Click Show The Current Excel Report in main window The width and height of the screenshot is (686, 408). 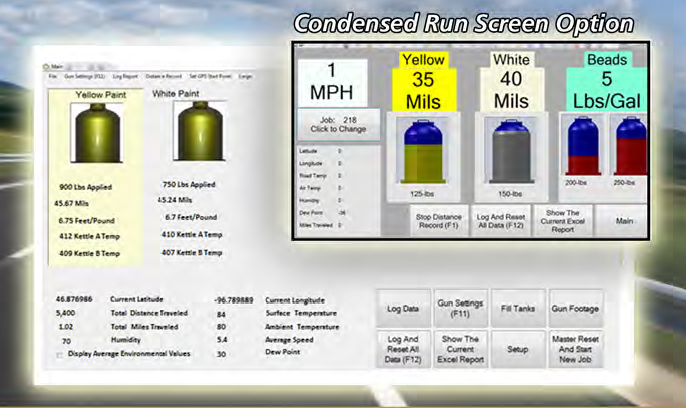point(460,349)
